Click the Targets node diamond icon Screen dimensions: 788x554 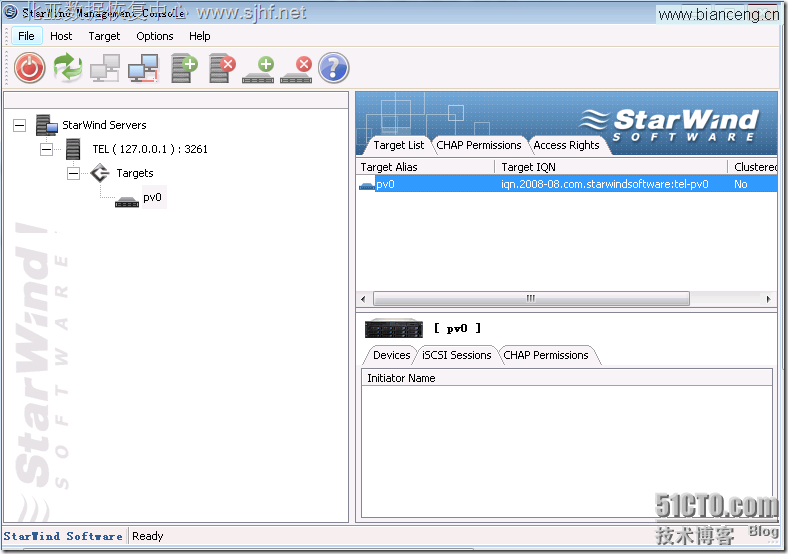pos(100,173)
